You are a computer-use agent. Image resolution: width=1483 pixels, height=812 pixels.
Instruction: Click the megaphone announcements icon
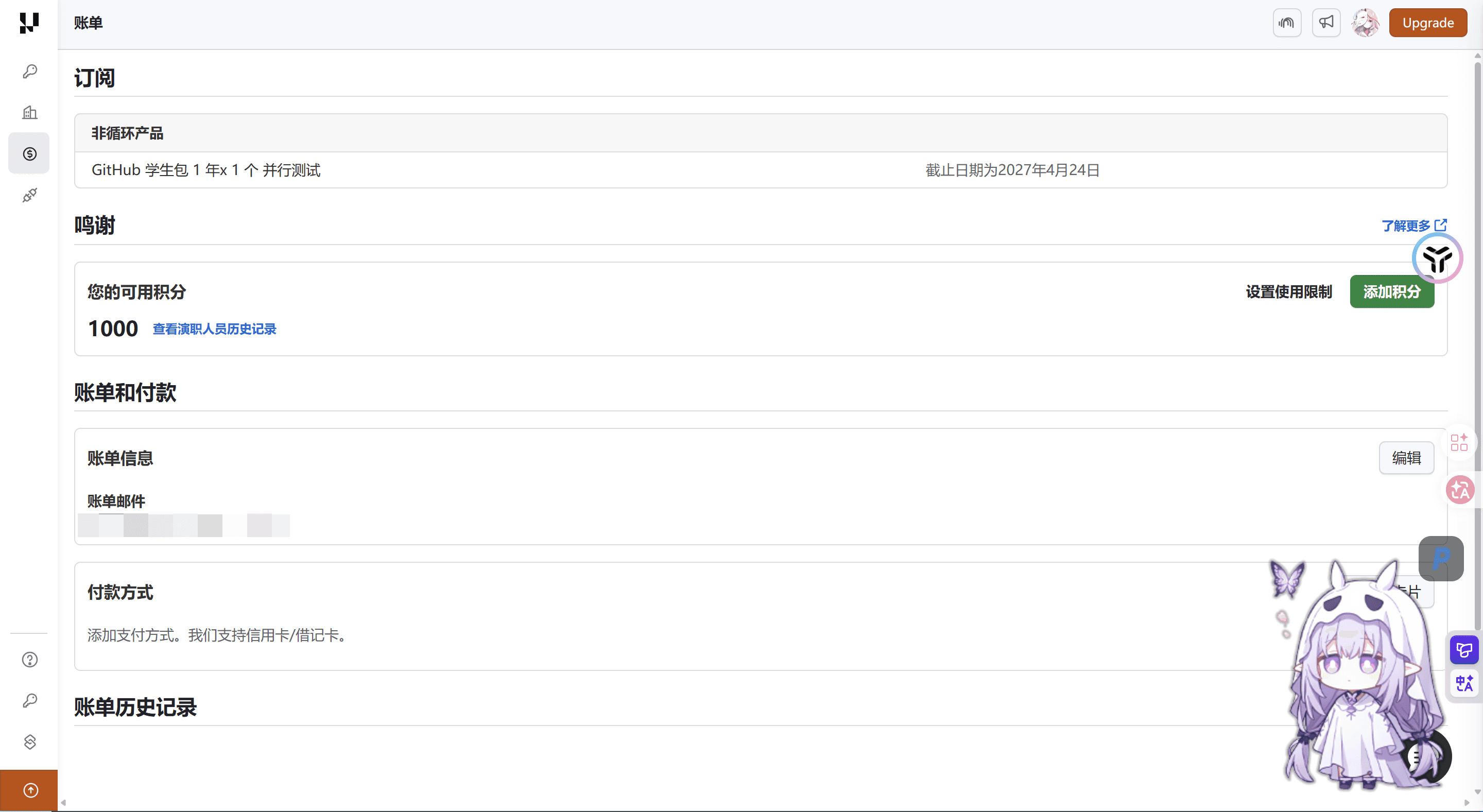pos(1326,23)
